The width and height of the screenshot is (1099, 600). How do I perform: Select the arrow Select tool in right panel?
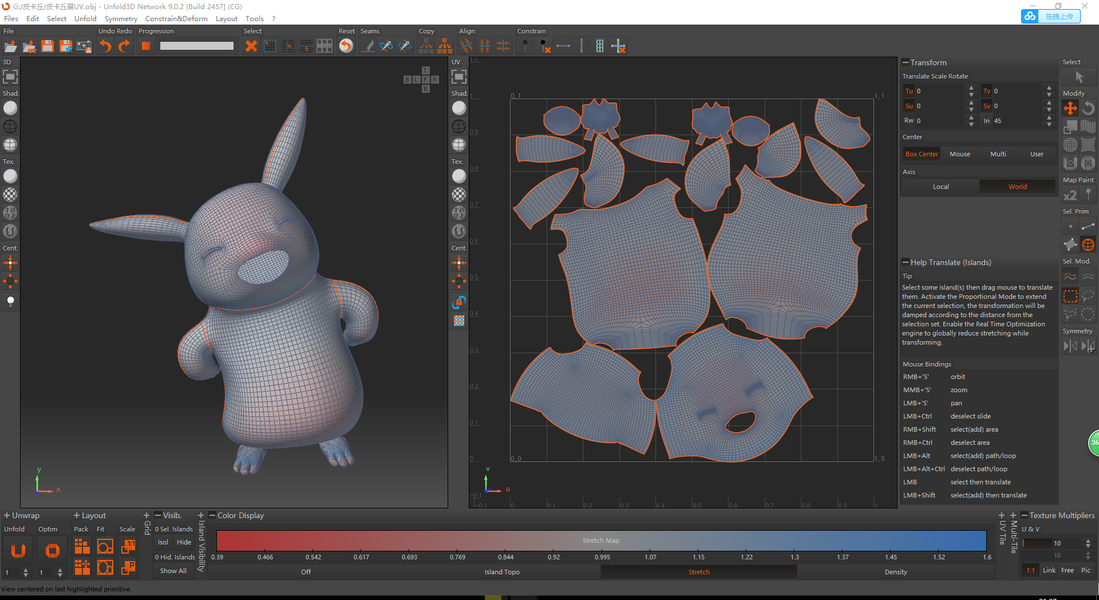coord(1079,77)
